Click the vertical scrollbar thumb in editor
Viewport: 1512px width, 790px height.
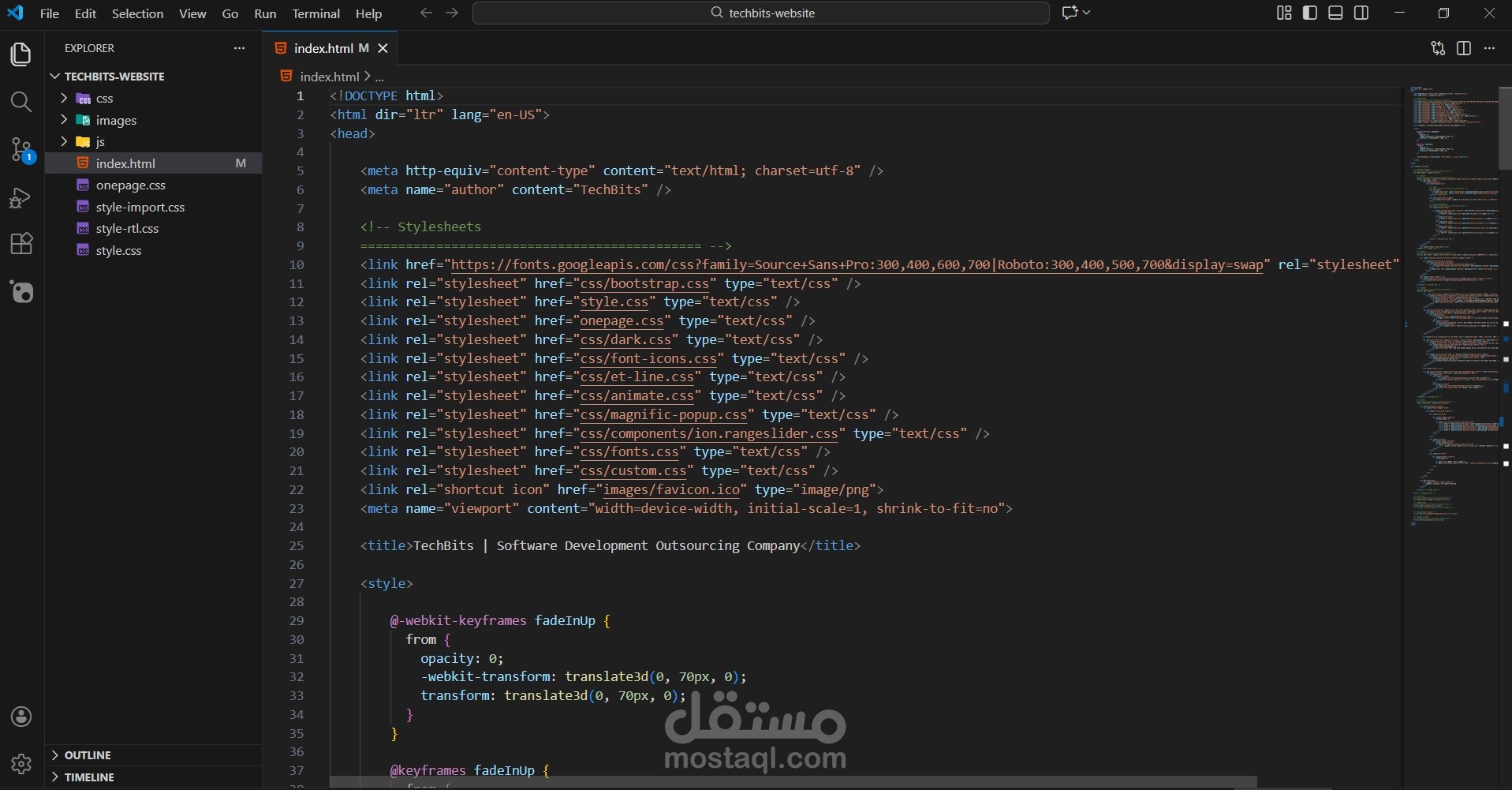(x=1505, y=127)
